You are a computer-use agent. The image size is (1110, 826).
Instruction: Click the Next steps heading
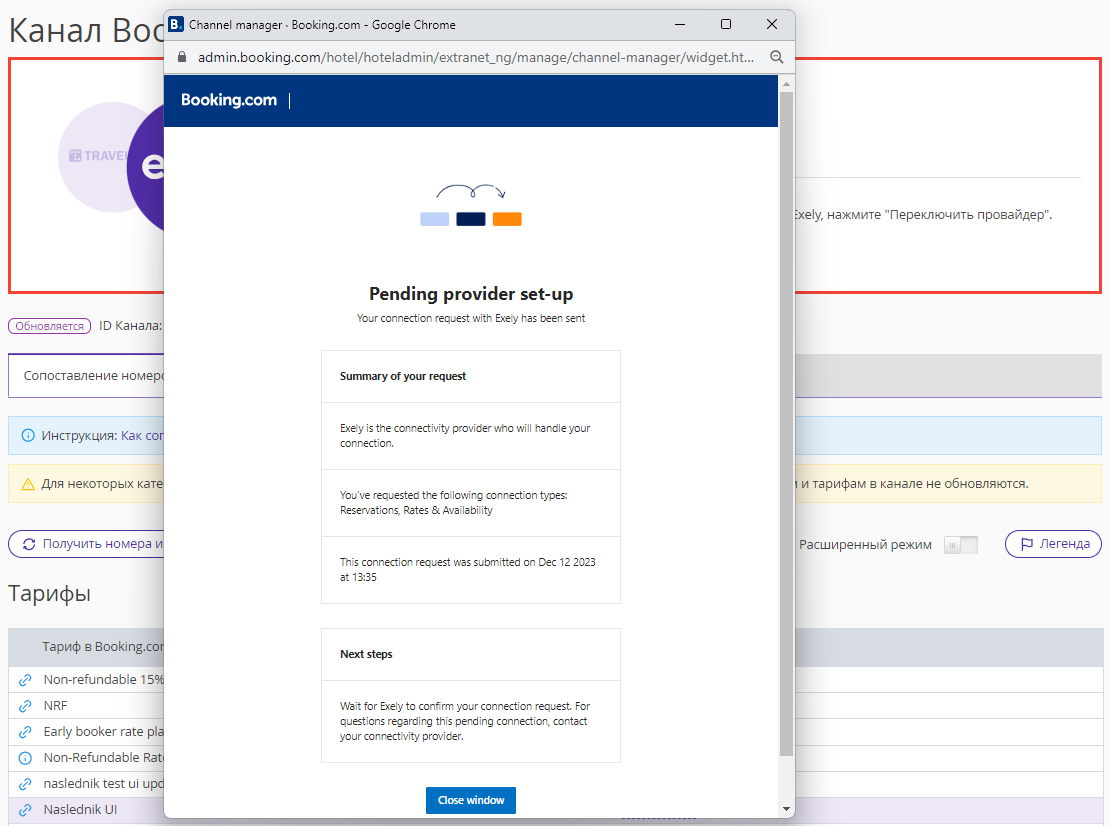[x=366, y=654]
